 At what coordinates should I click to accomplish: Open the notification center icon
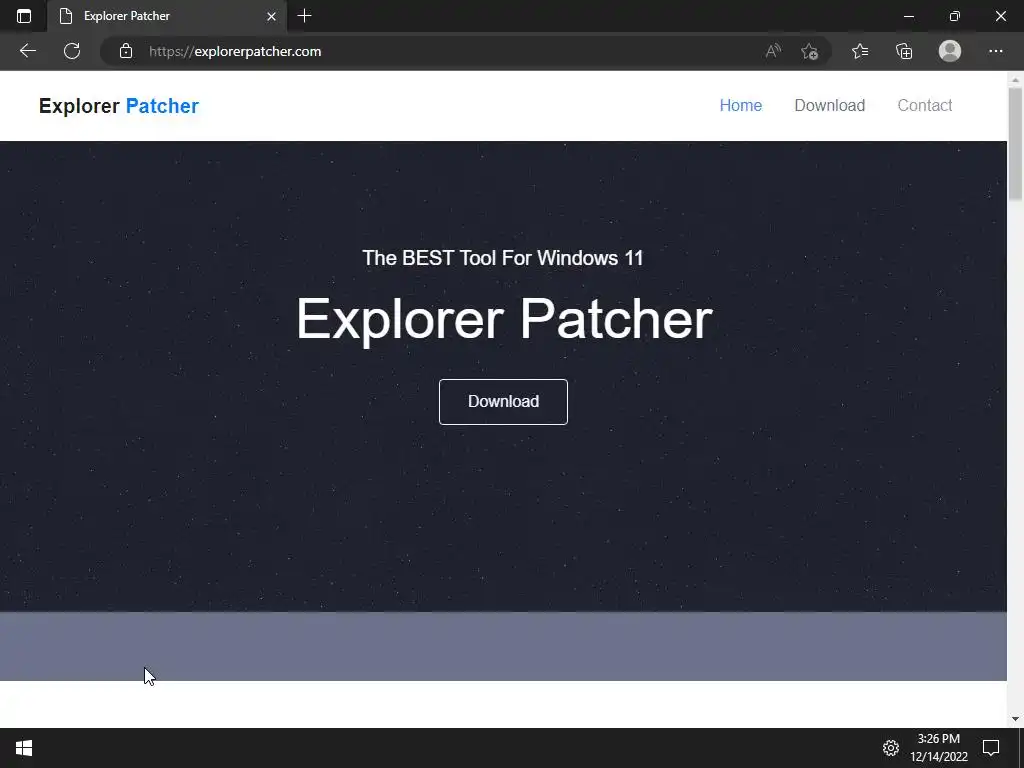991,748
